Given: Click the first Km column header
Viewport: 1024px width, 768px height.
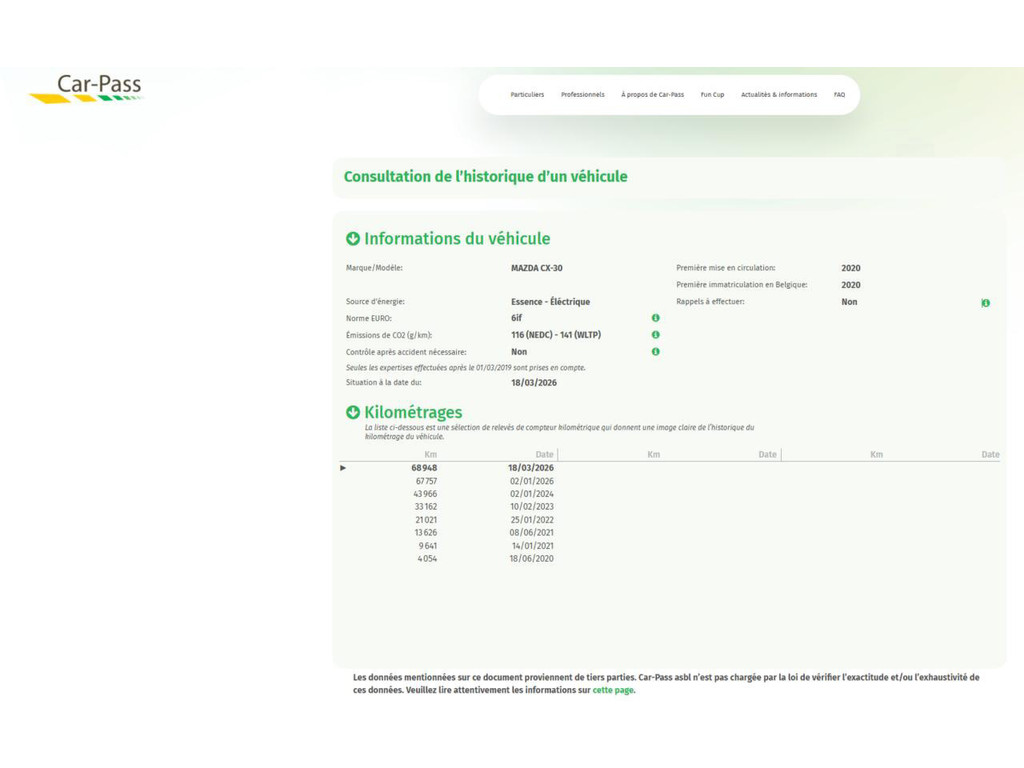Looking at the screenshot, I should click(430, 455).
